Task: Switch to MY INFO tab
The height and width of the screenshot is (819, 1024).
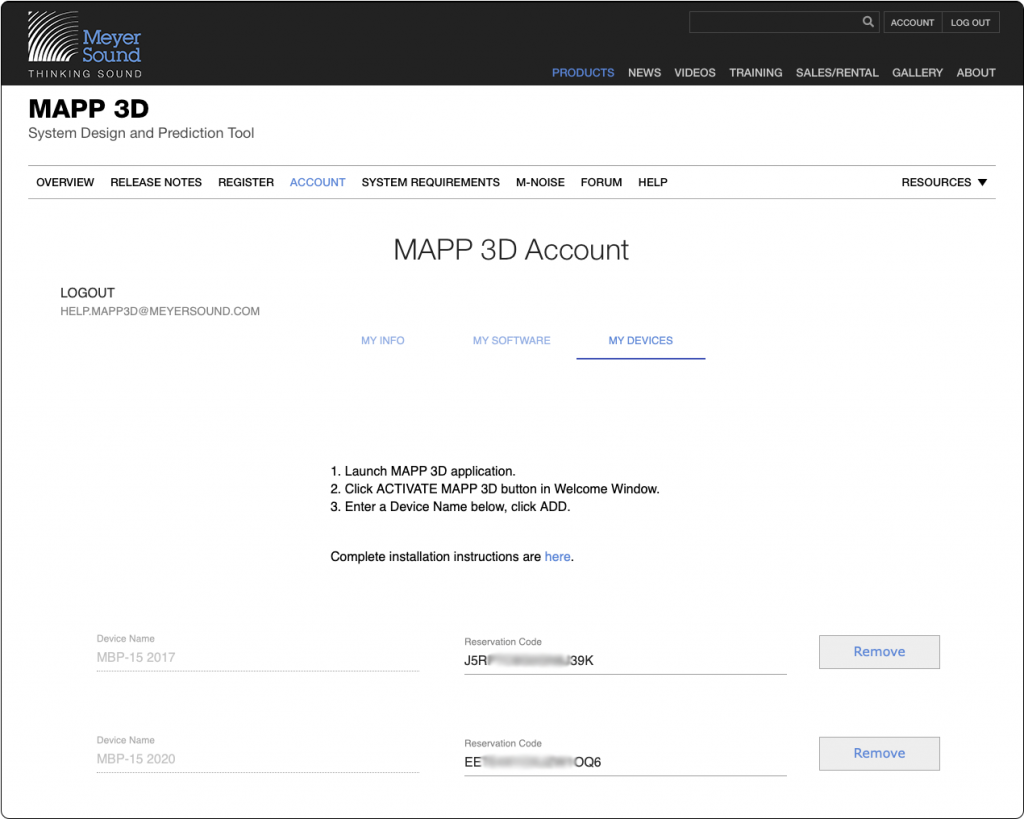Action: point(383,340)
